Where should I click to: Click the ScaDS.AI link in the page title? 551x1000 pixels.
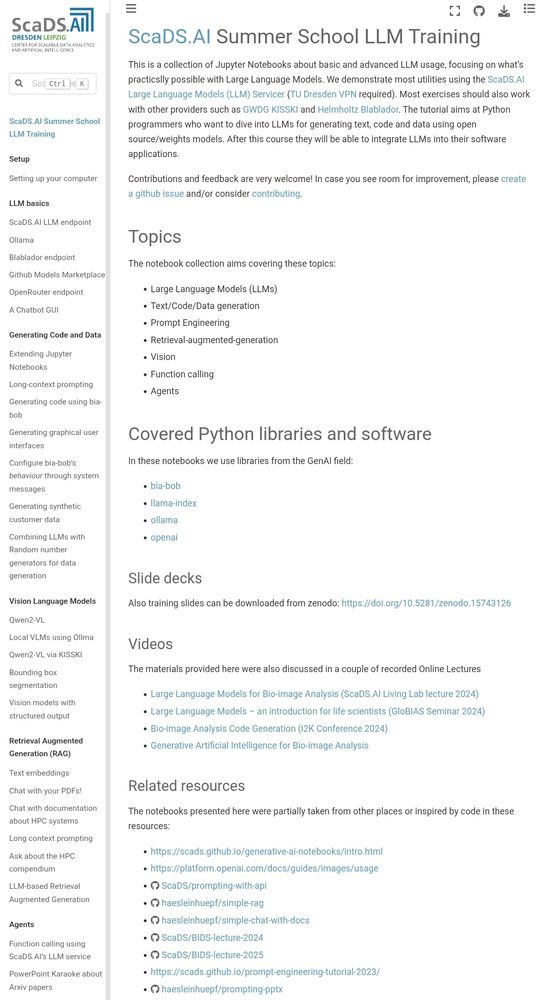click(169, 36)
